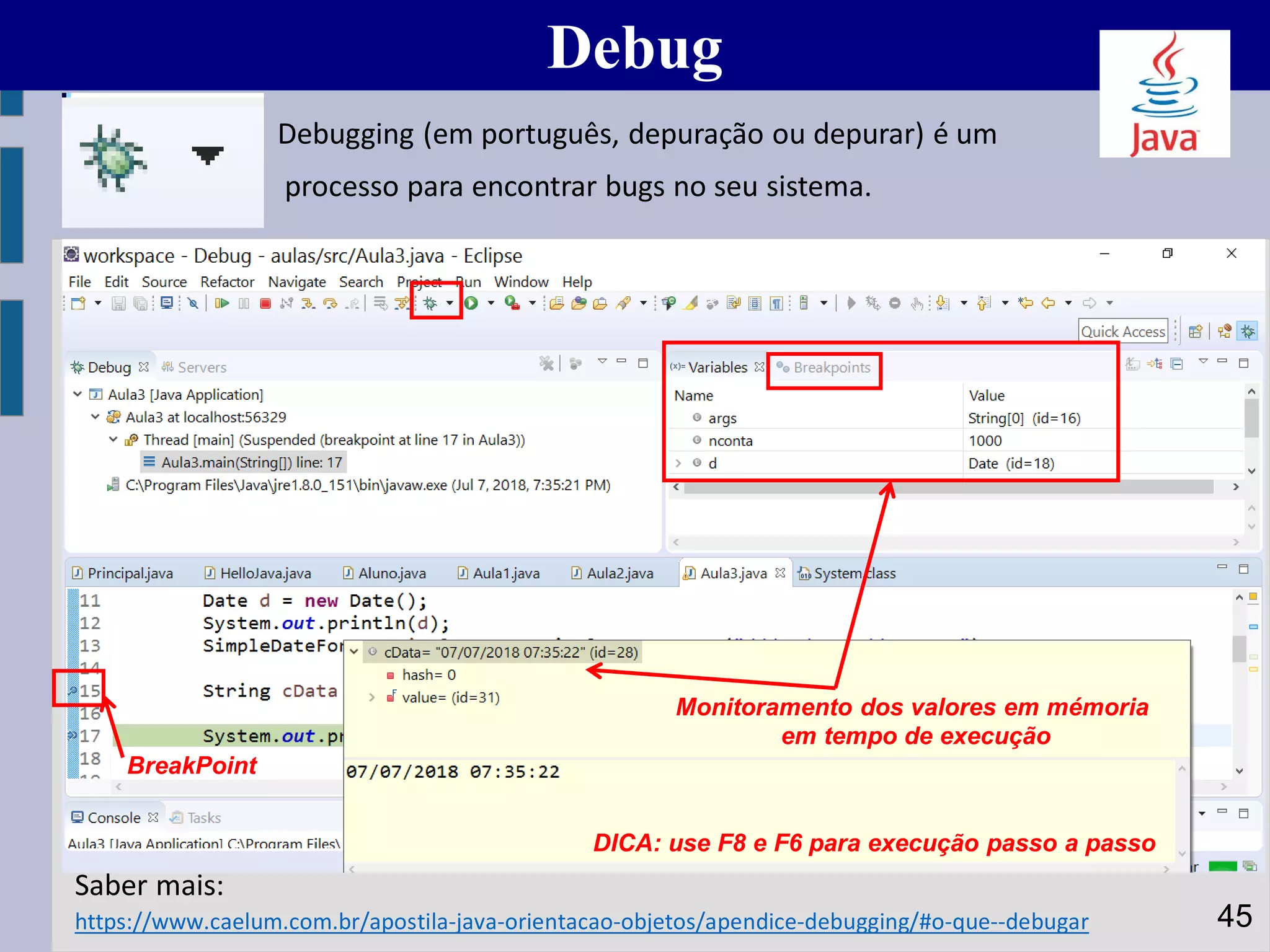
Task: Open the External Tools dropdown arrow
Action: [x=532, y=303]
